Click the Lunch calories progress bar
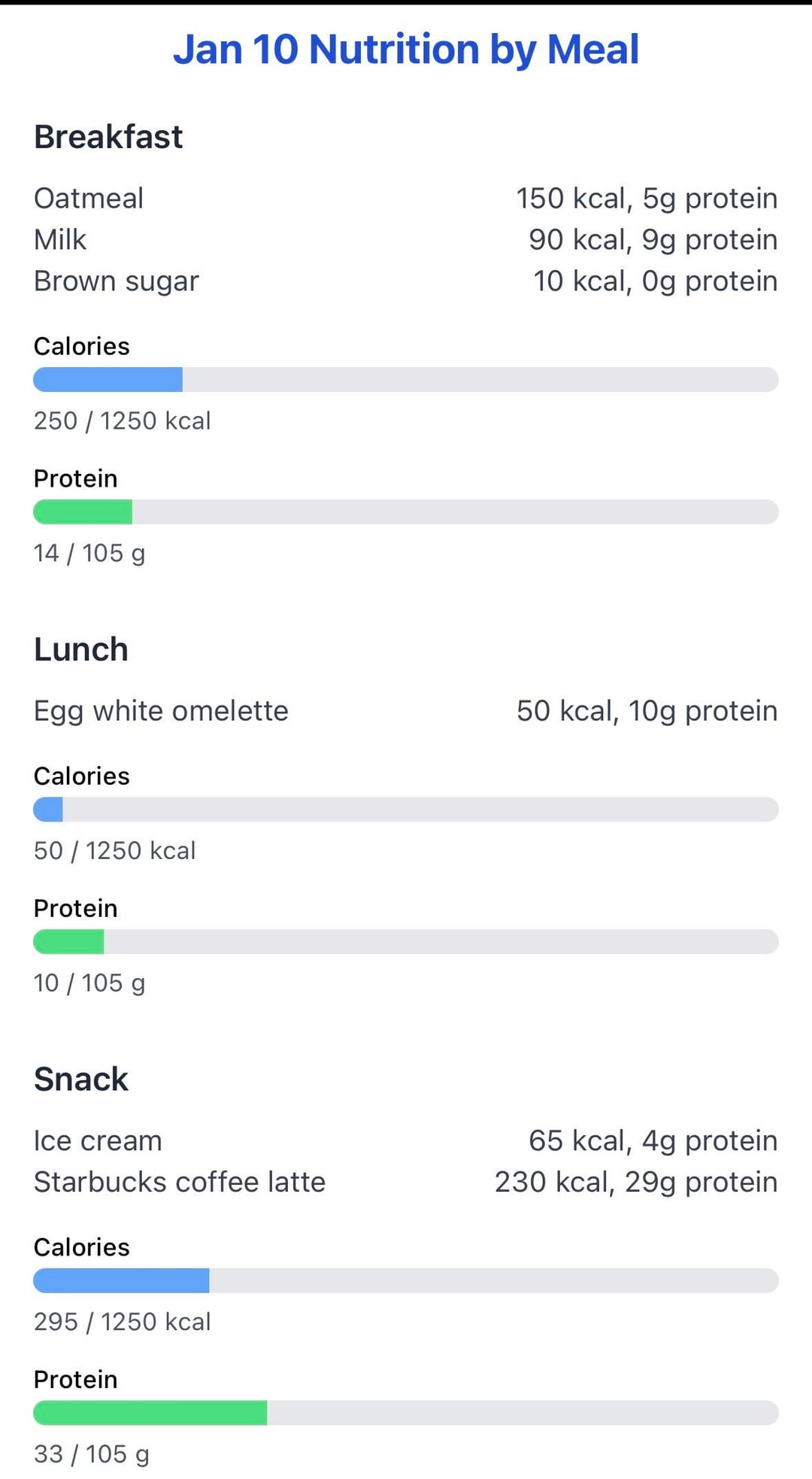The width and height of the screenshot is (812, 1479). point(406,809)
